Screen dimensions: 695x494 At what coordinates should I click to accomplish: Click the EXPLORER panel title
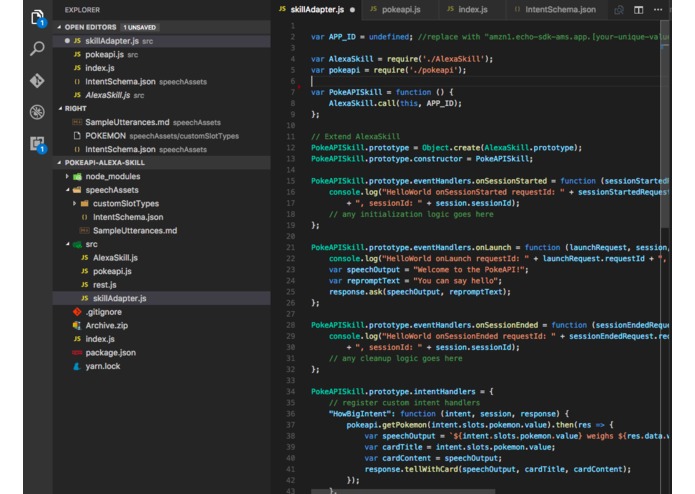coord(82,10)
